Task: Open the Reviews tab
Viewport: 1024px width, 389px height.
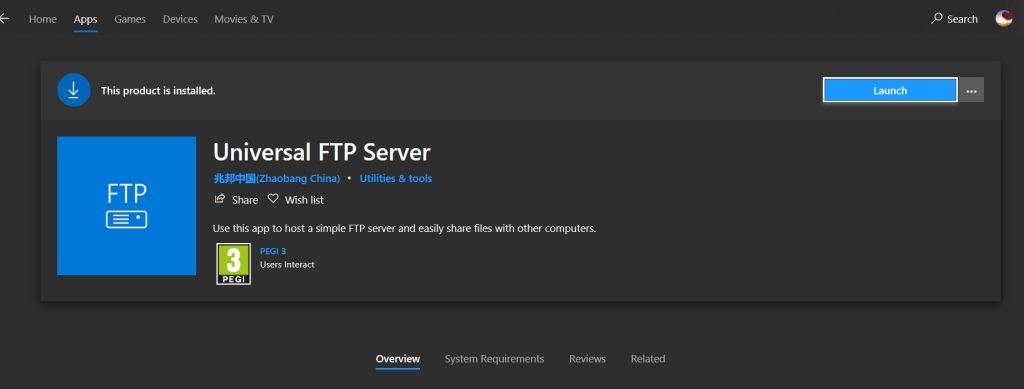Action: pos(587,359)
